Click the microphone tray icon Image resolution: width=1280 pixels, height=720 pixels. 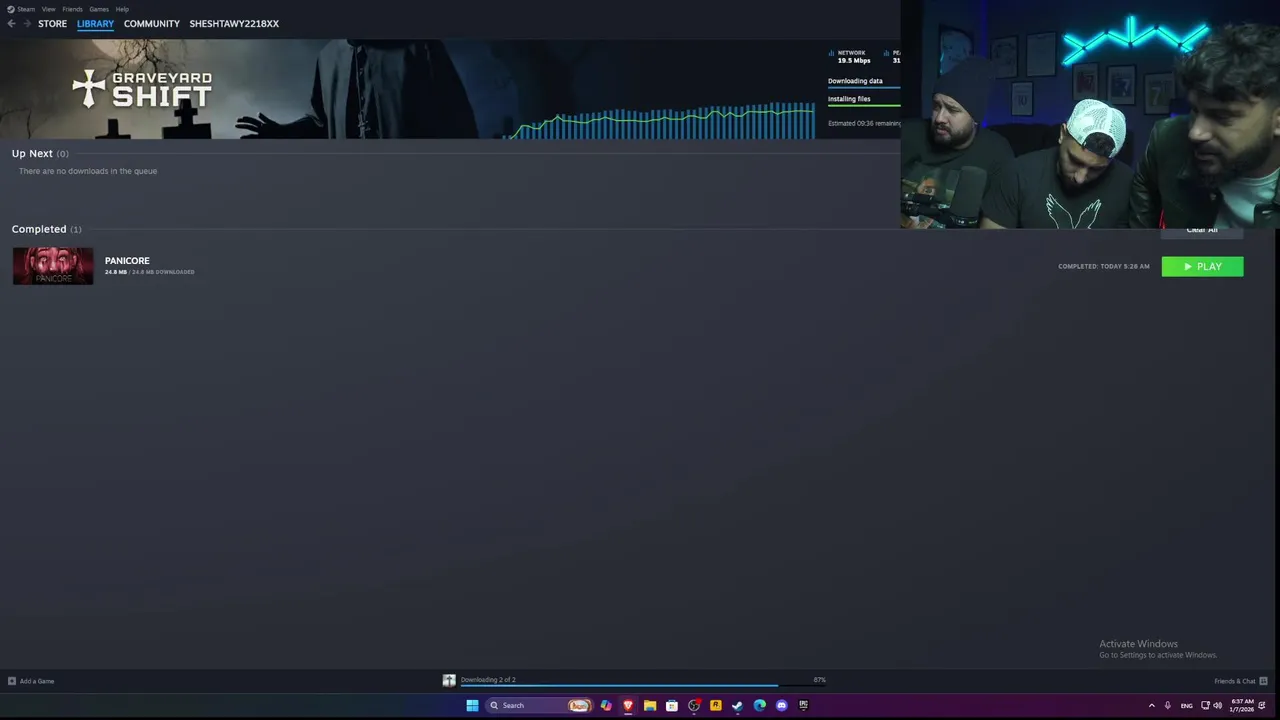tap(1167, 705)
